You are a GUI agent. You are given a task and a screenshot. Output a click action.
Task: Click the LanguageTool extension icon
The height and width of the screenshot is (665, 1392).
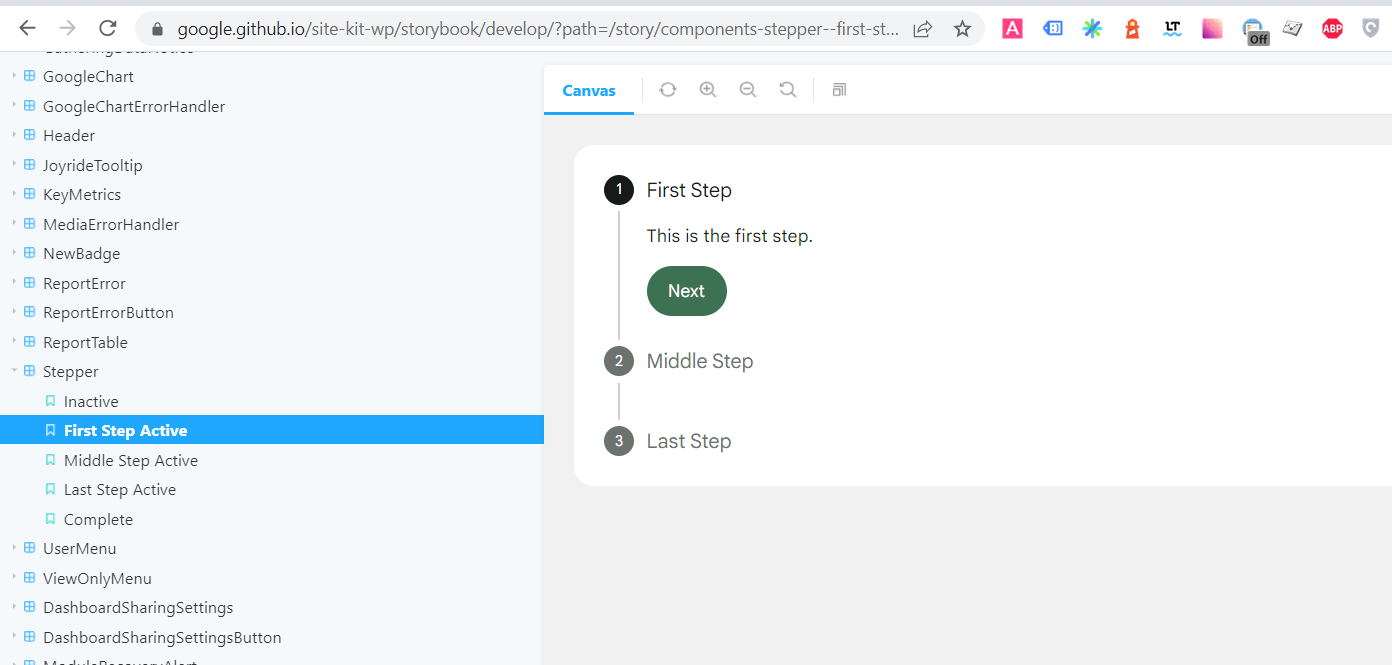click(x=1171, y=28)
